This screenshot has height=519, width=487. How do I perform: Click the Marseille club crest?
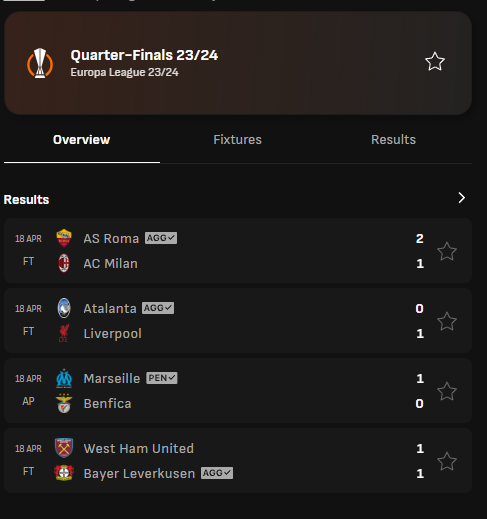(64, 378)
